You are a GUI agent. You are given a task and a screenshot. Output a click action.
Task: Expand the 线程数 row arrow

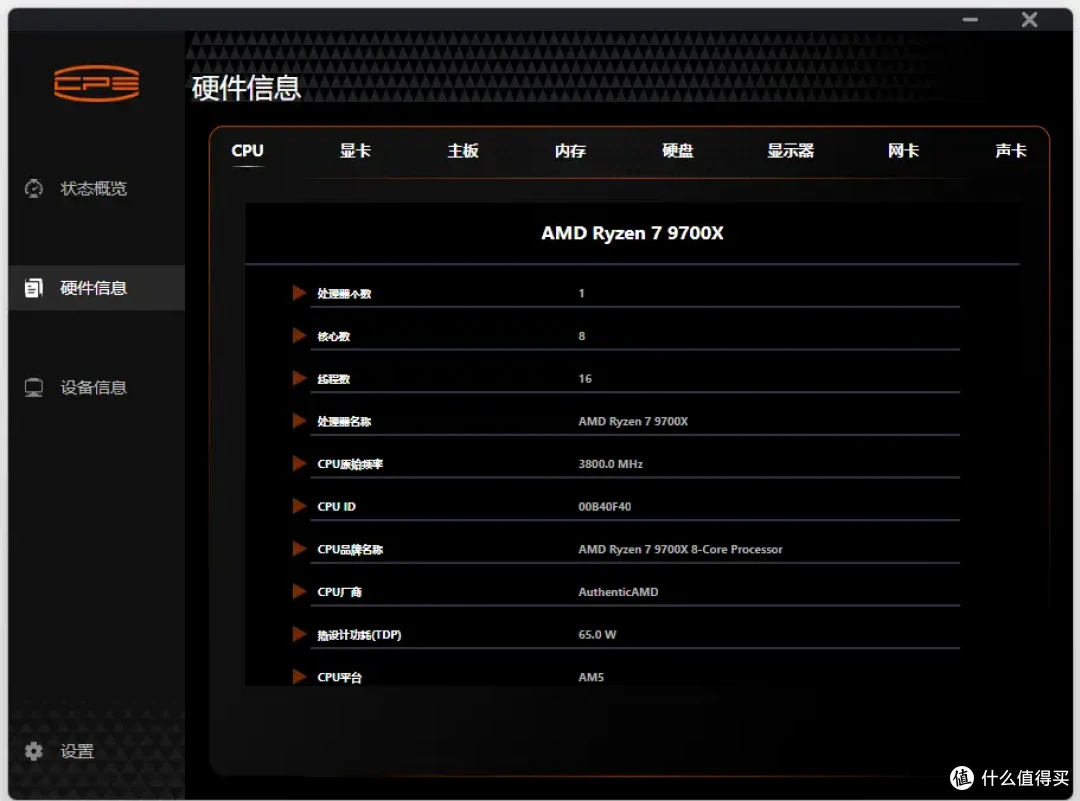pos(299,378)
